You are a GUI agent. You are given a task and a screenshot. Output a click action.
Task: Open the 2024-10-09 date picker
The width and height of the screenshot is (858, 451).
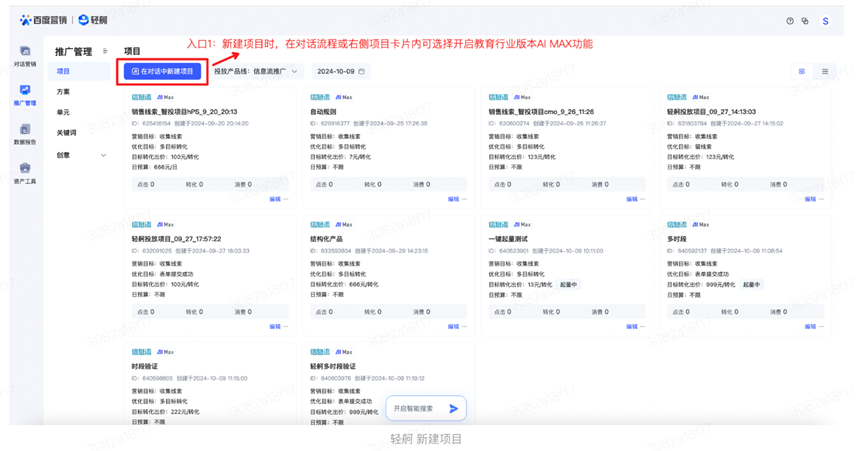tap(340, 72)
